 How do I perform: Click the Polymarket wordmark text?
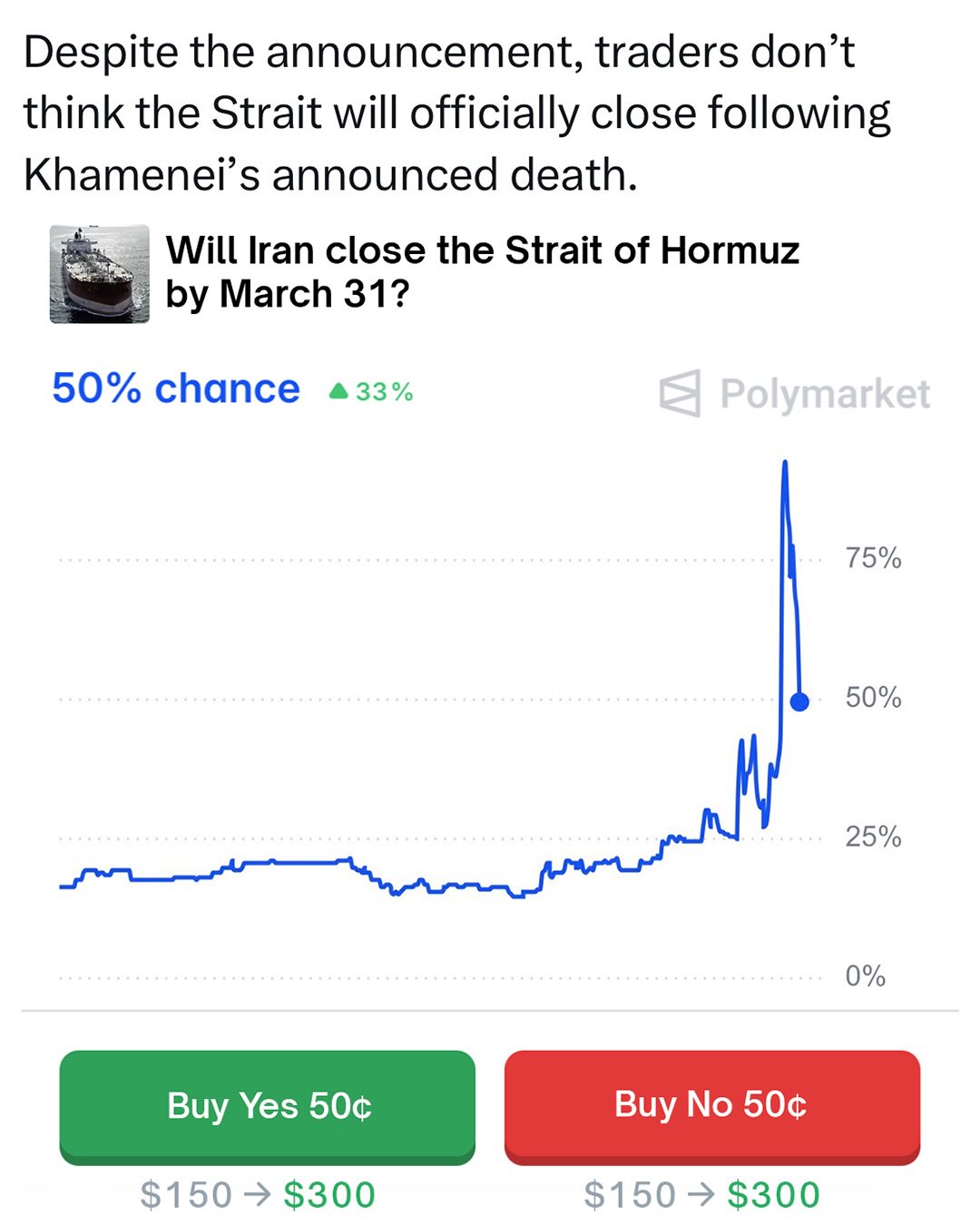click(824, 394)
